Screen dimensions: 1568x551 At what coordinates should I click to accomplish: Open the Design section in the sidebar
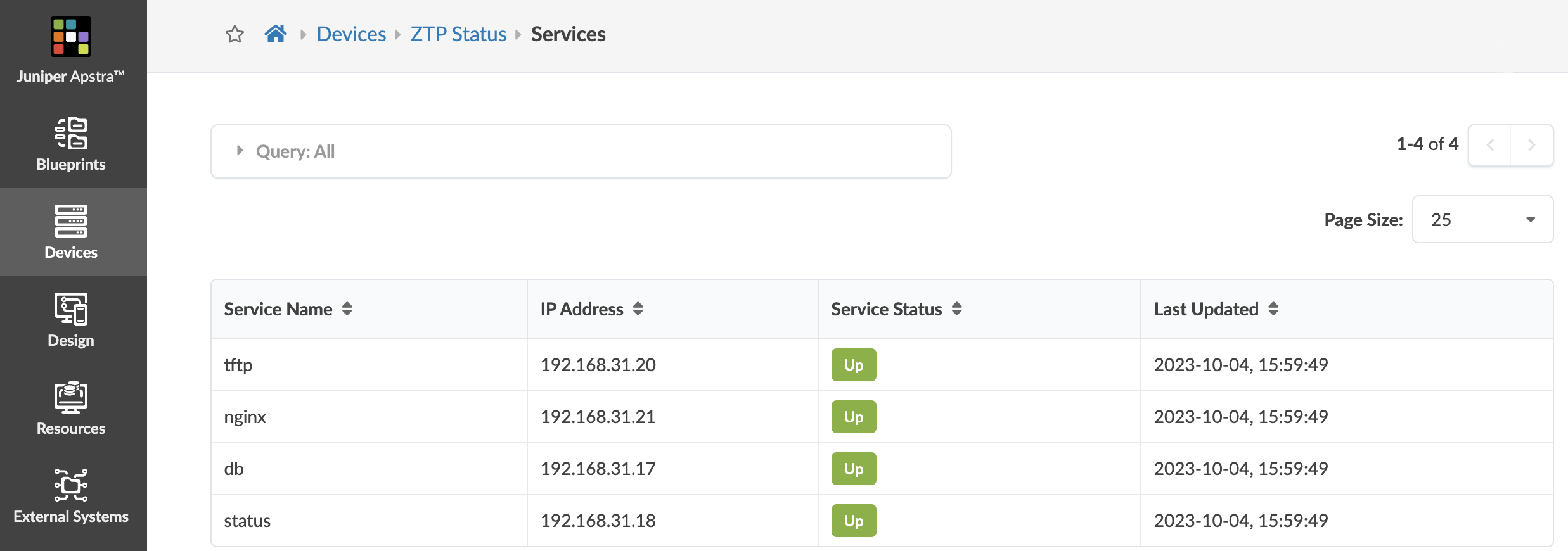coord(71,320)
